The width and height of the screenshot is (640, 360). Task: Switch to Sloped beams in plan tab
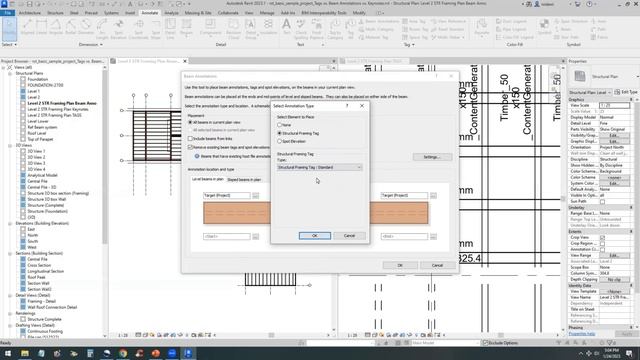click(x=244, y=180)
